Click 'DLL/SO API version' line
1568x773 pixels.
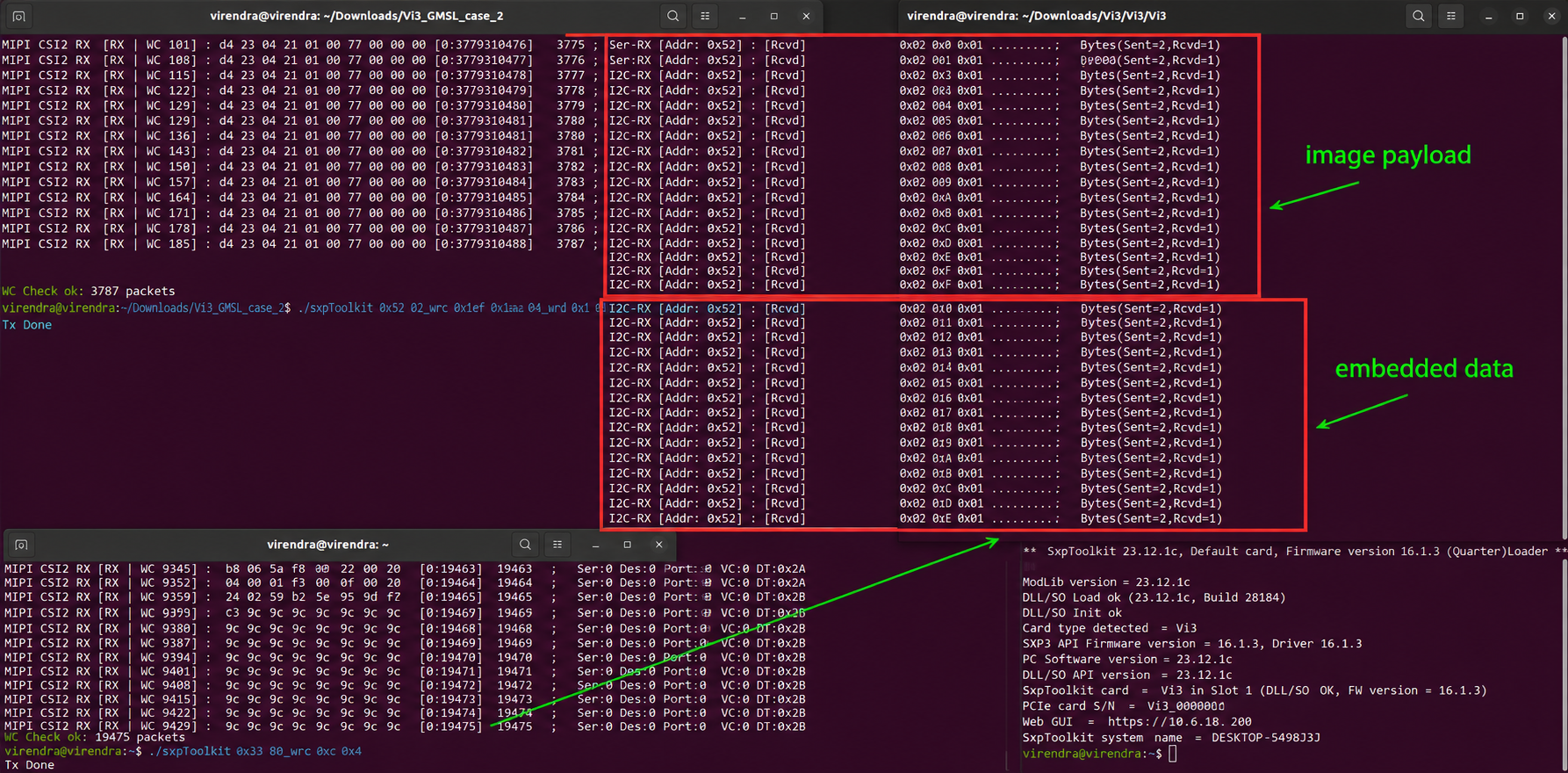pyautogui.click(x=1127, y=675)
